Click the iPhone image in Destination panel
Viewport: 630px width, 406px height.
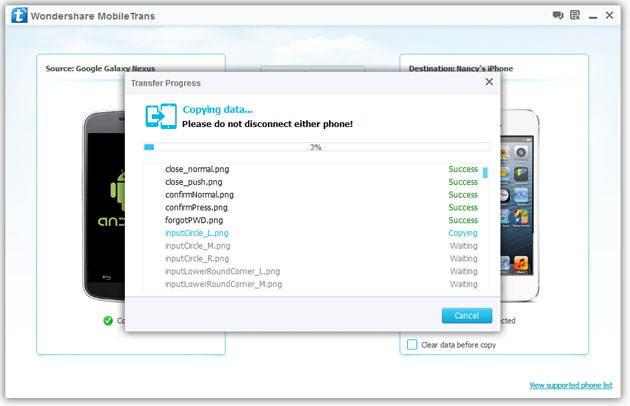tap(519, 205)
